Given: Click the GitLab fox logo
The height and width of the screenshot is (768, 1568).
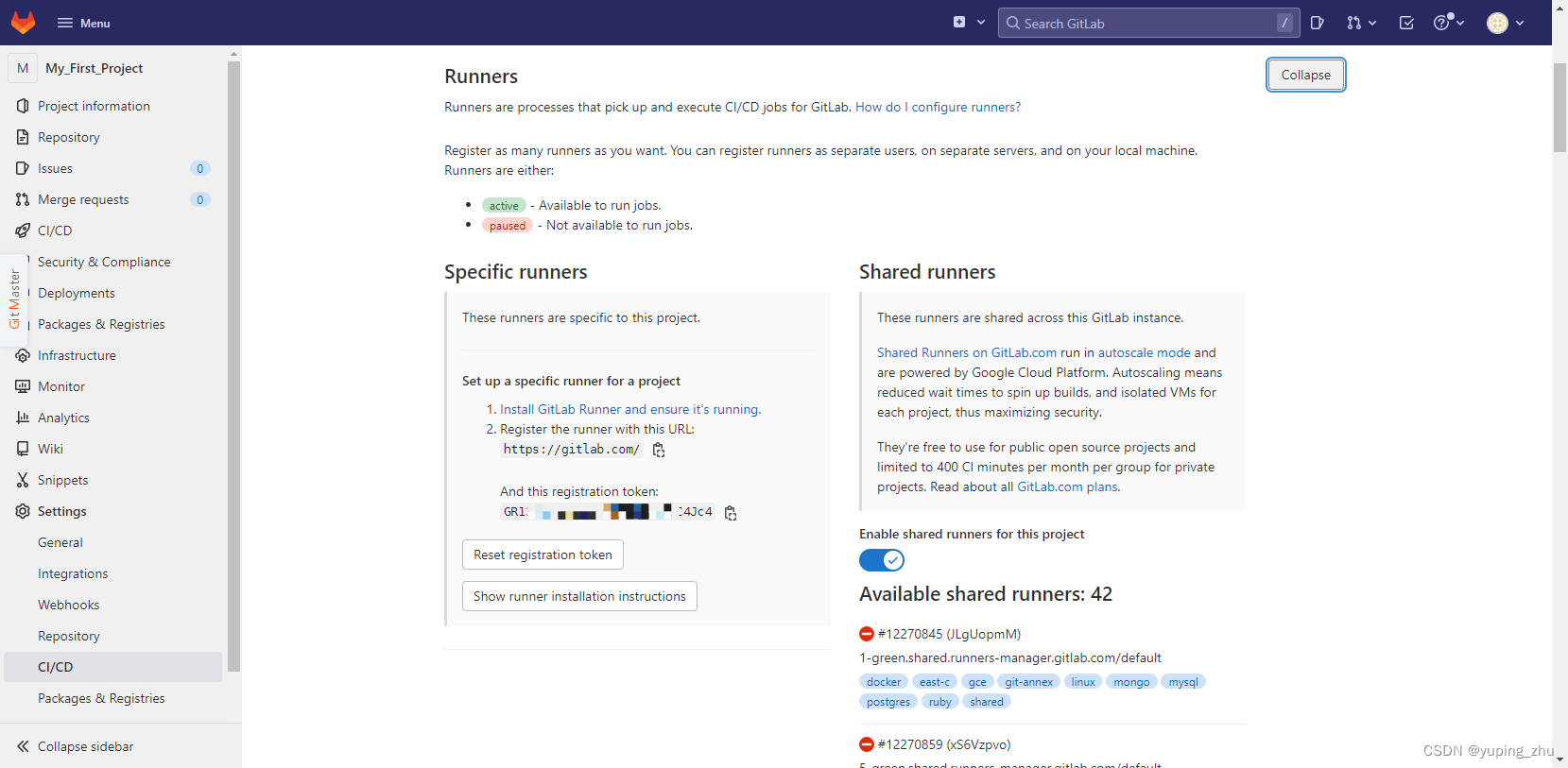Looking at the screenshot, I should tap(23, 23).
